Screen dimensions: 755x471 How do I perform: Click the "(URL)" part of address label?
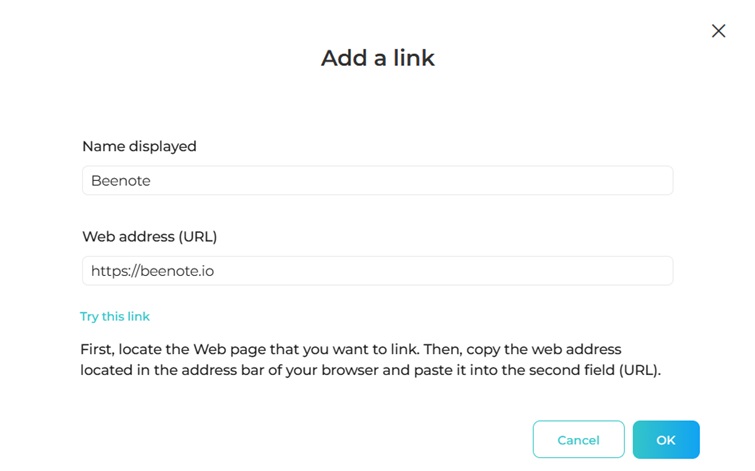(196, 237)
